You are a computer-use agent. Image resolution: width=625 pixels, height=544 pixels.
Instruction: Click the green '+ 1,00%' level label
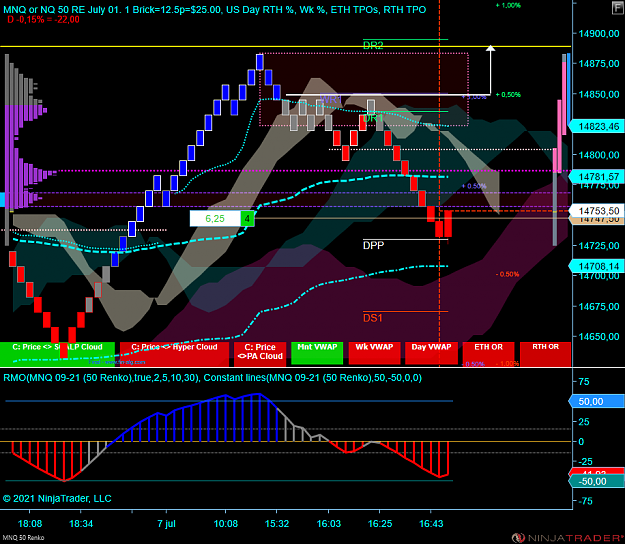508,6
